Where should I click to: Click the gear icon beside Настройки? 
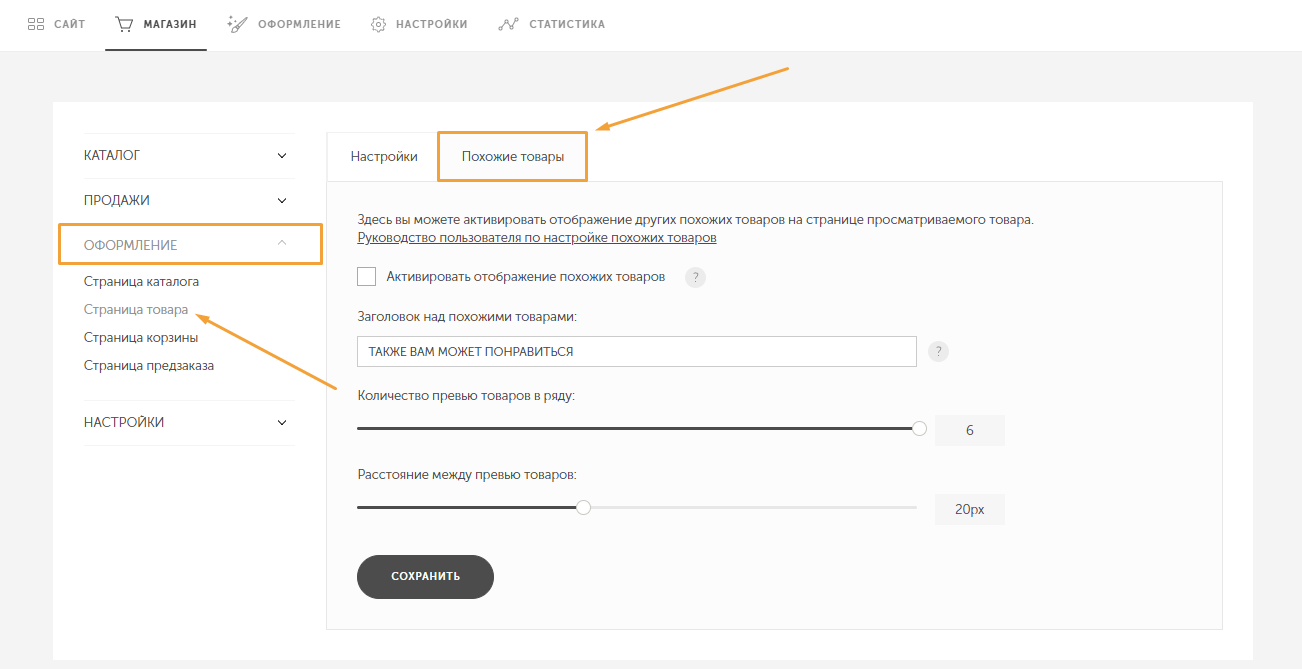coord(379,24)
